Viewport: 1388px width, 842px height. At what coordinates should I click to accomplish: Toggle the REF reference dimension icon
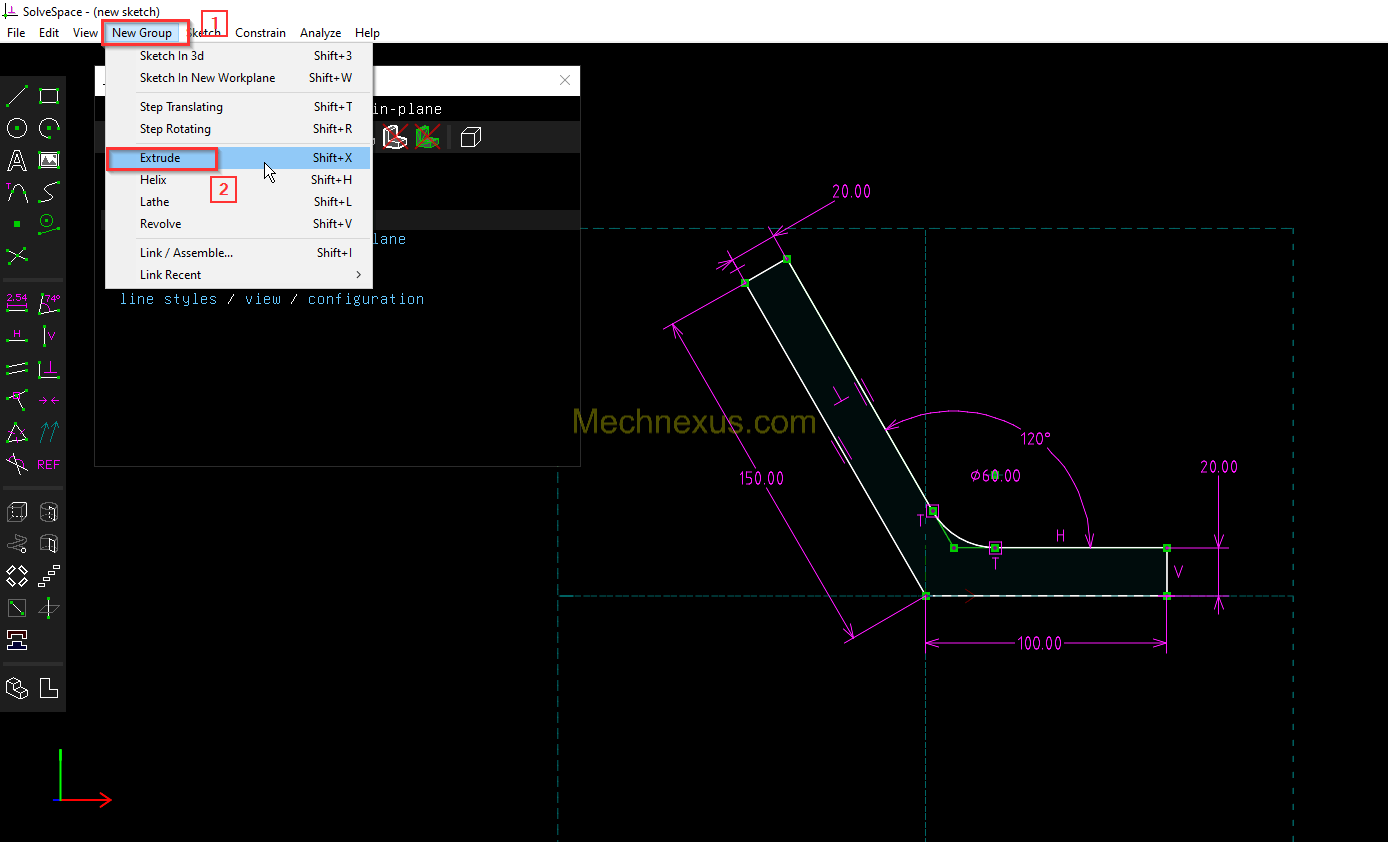click(49, 465)
